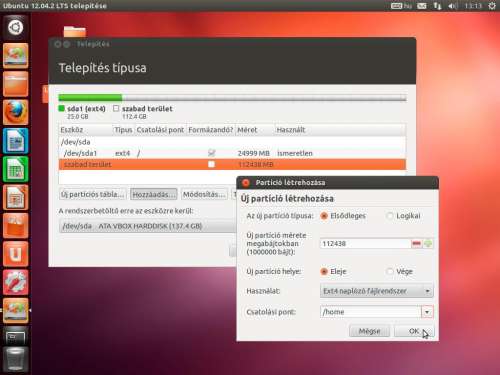Click the ismeretlen used cell

pos(295,153)
